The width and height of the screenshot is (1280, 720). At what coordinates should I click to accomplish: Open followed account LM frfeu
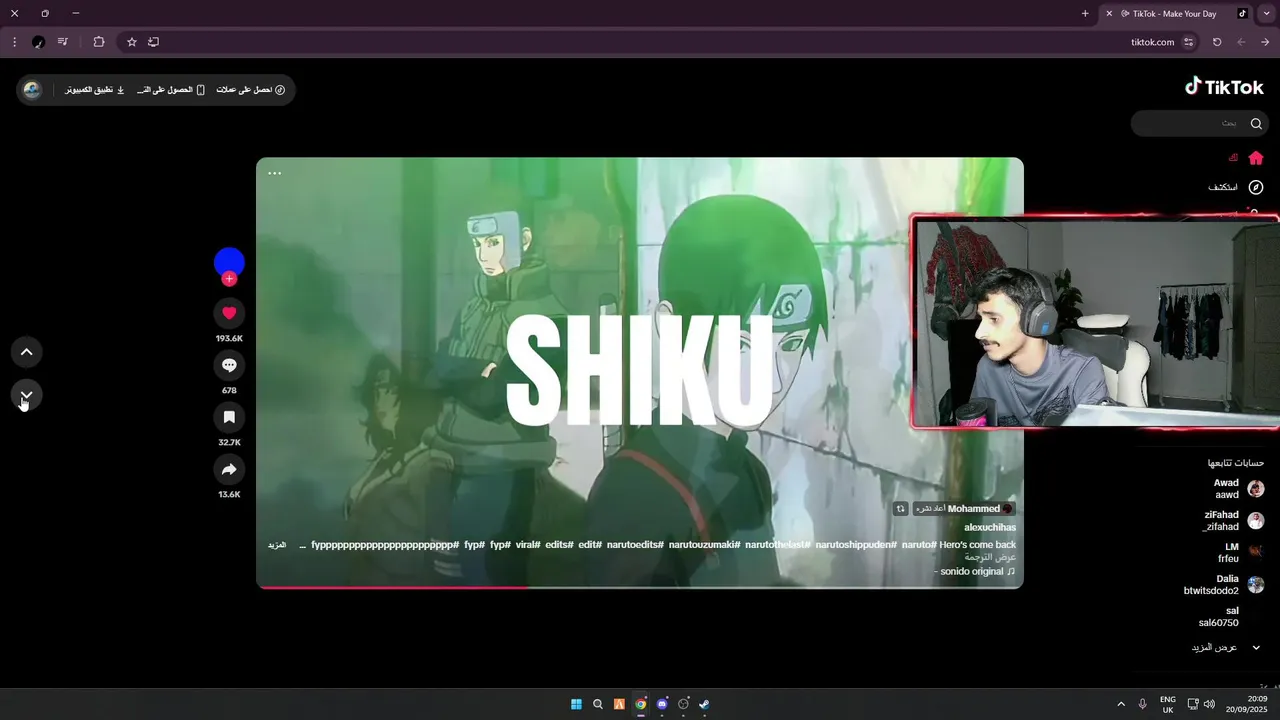point(1240,553)
